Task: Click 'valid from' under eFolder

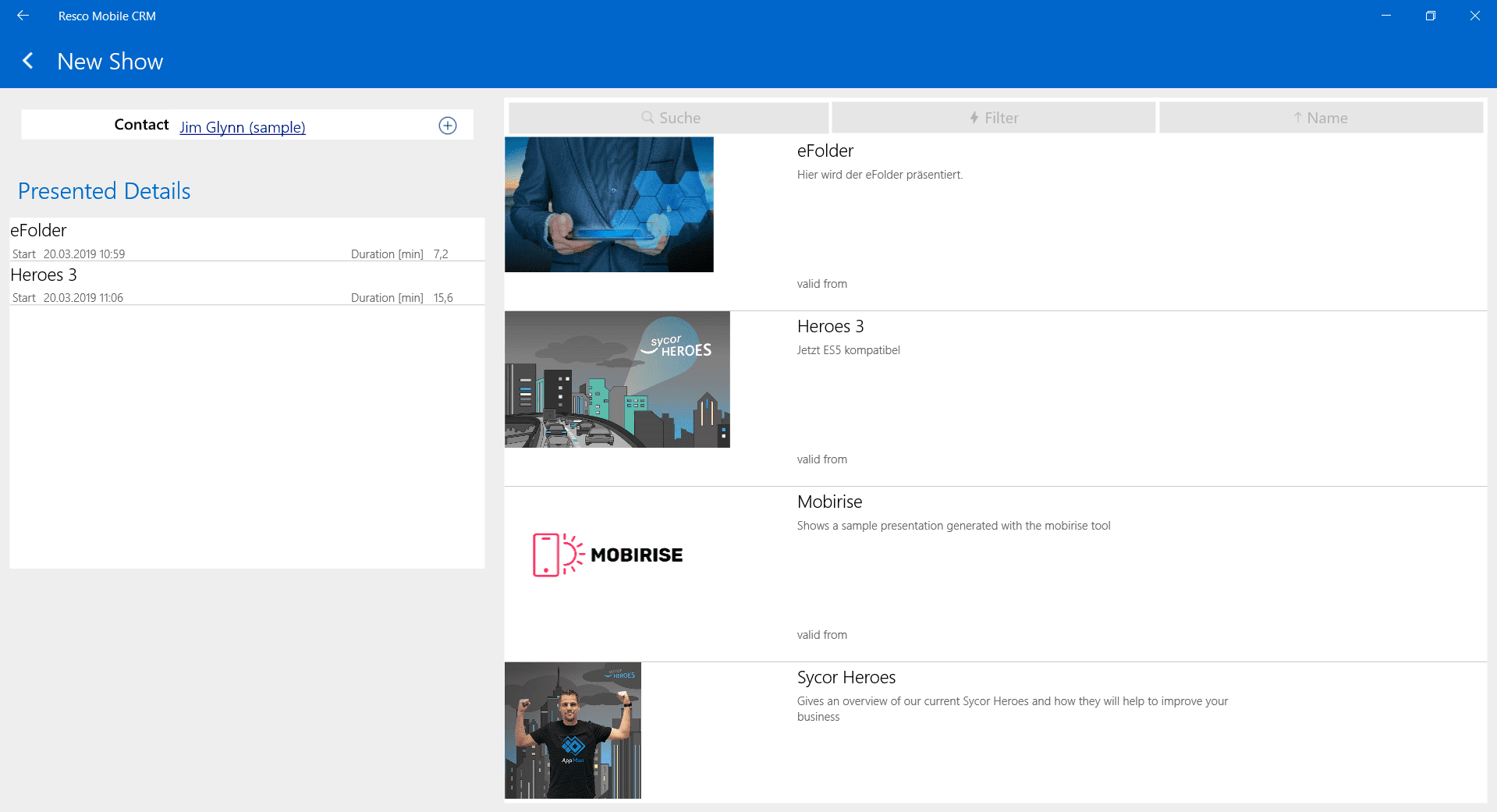Action: (821, 284)
